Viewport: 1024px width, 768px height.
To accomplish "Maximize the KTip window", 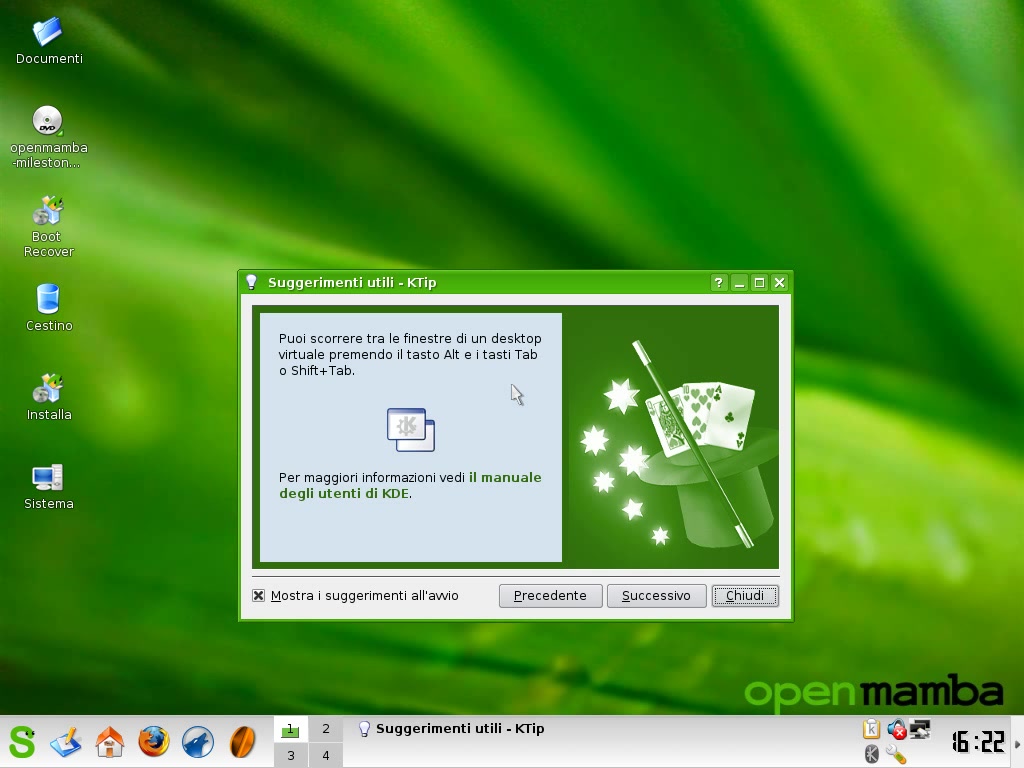I will click(759, 283).
